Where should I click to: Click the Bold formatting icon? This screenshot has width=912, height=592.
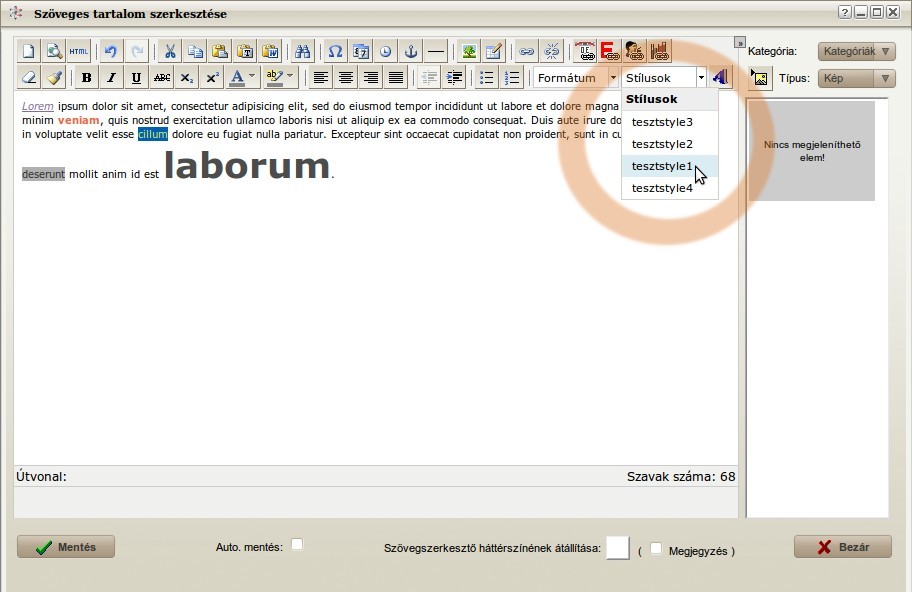point(87,78)
